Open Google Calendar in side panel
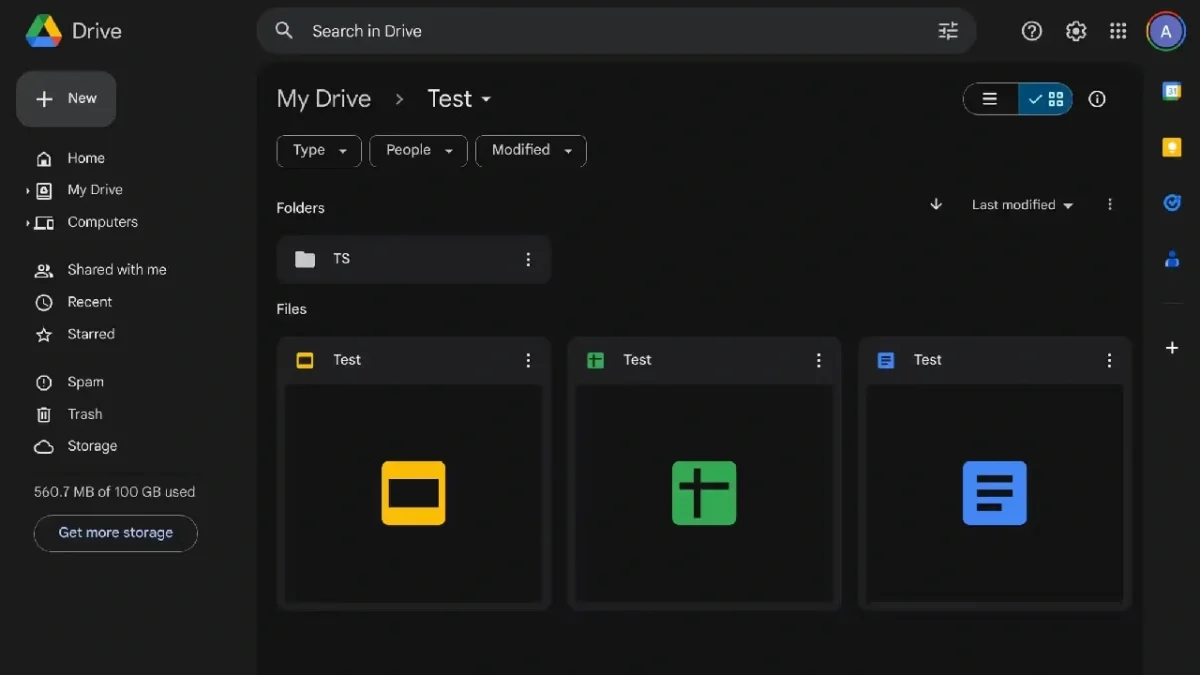 [1172, 91]
